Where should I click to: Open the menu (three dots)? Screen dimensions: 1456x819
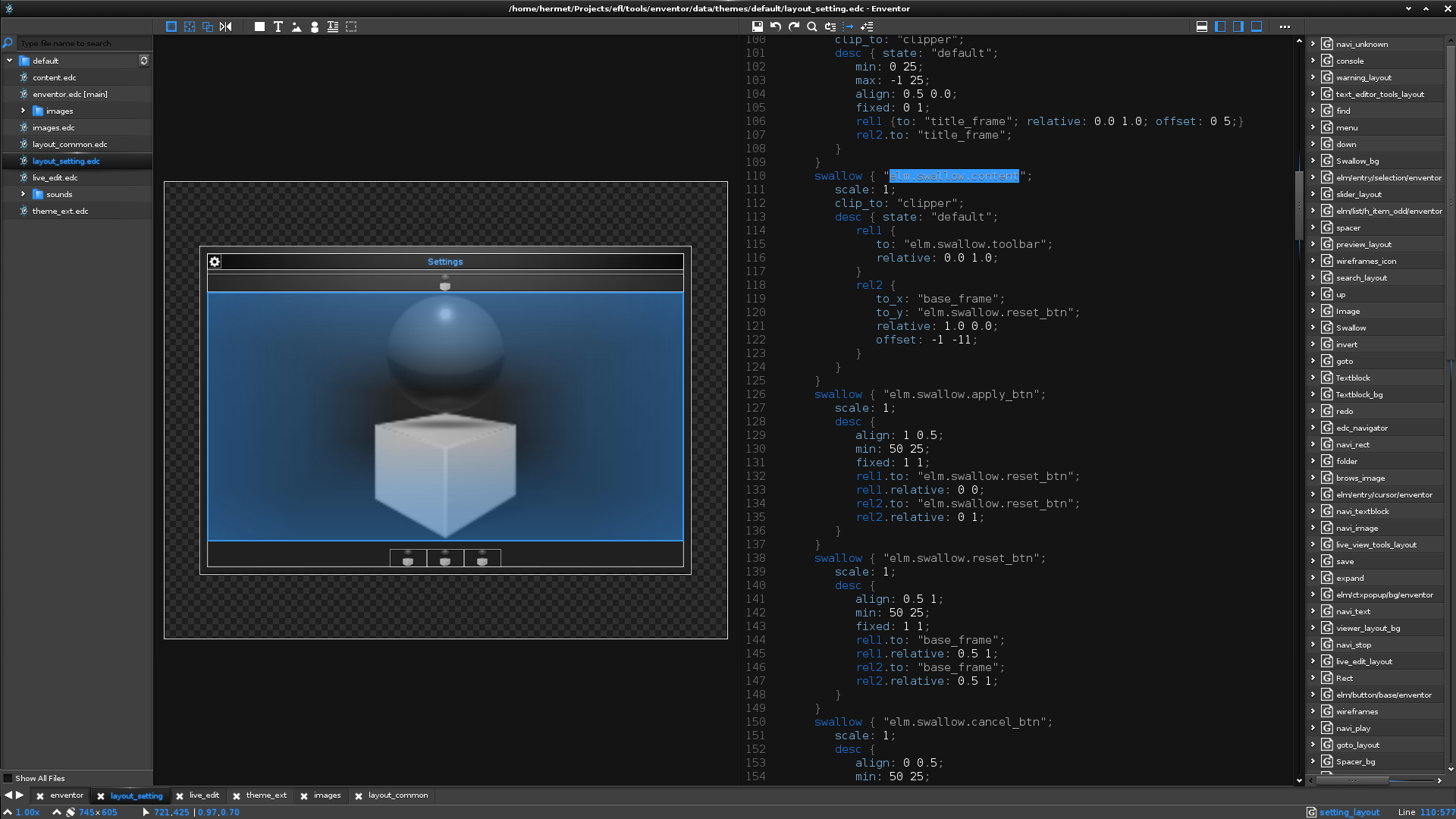[x=1285, y=27]
